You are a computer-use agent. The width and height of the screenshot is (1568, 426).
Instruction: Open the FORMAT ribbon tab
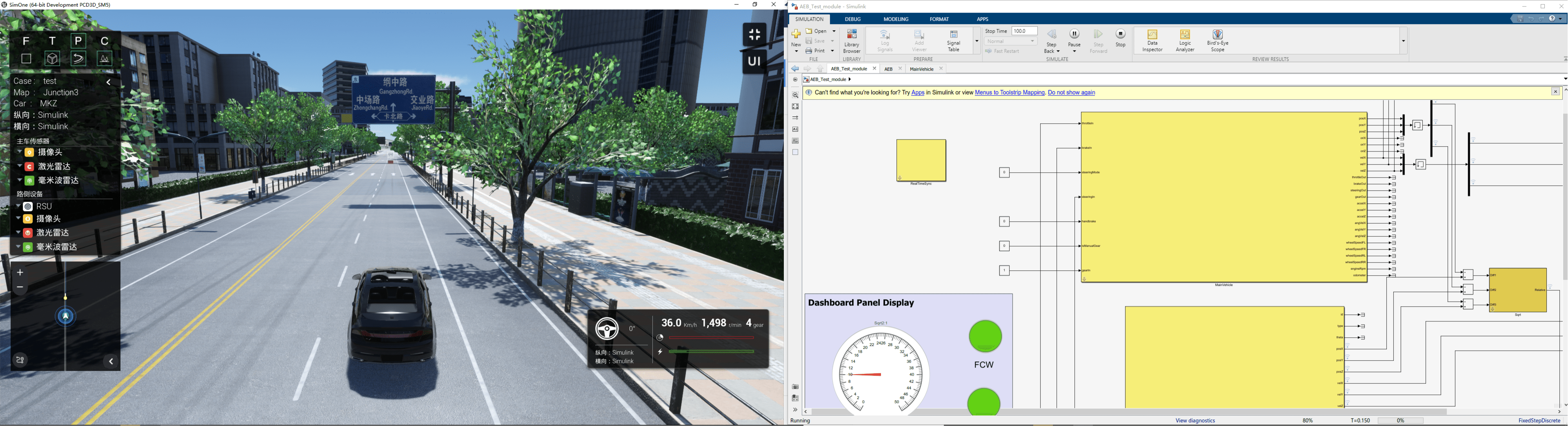tap(939, 20)
